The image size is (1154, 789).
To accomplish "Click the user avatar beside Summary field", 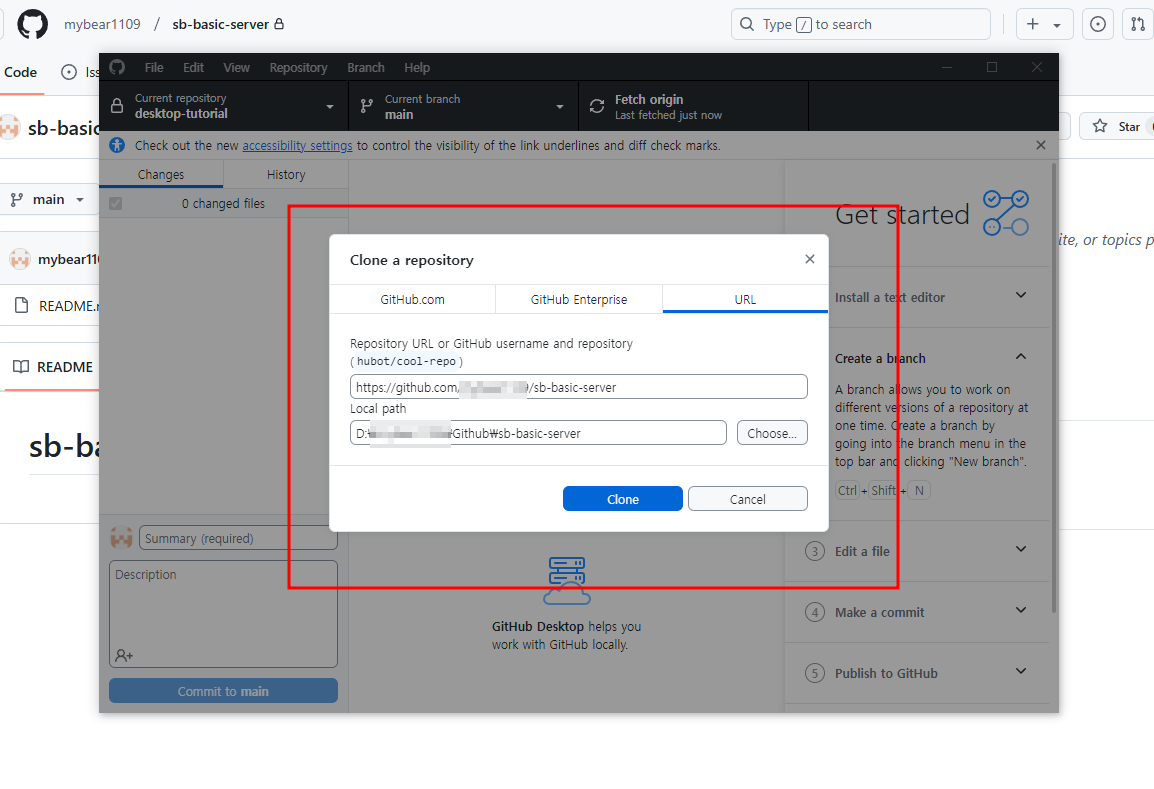I will 121,538.
